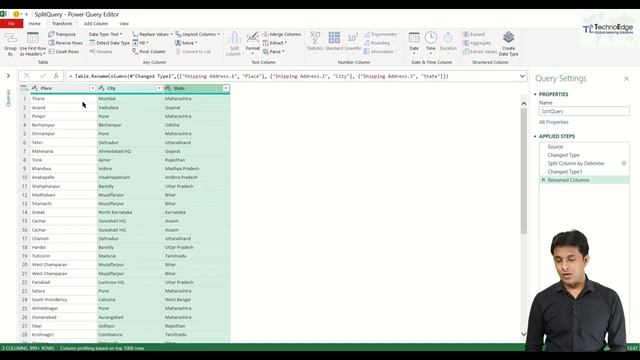This screenshot has width=640, height=360.
Task: Click Merge Columns
Action: [x=282, y=34]
